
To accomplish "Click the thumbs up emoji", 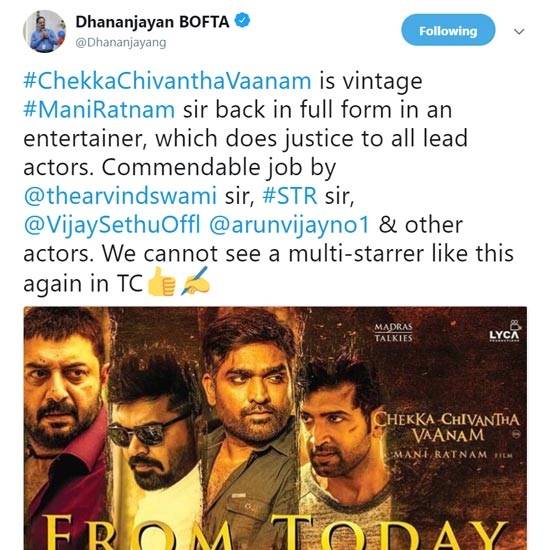I will pos(161,281).
